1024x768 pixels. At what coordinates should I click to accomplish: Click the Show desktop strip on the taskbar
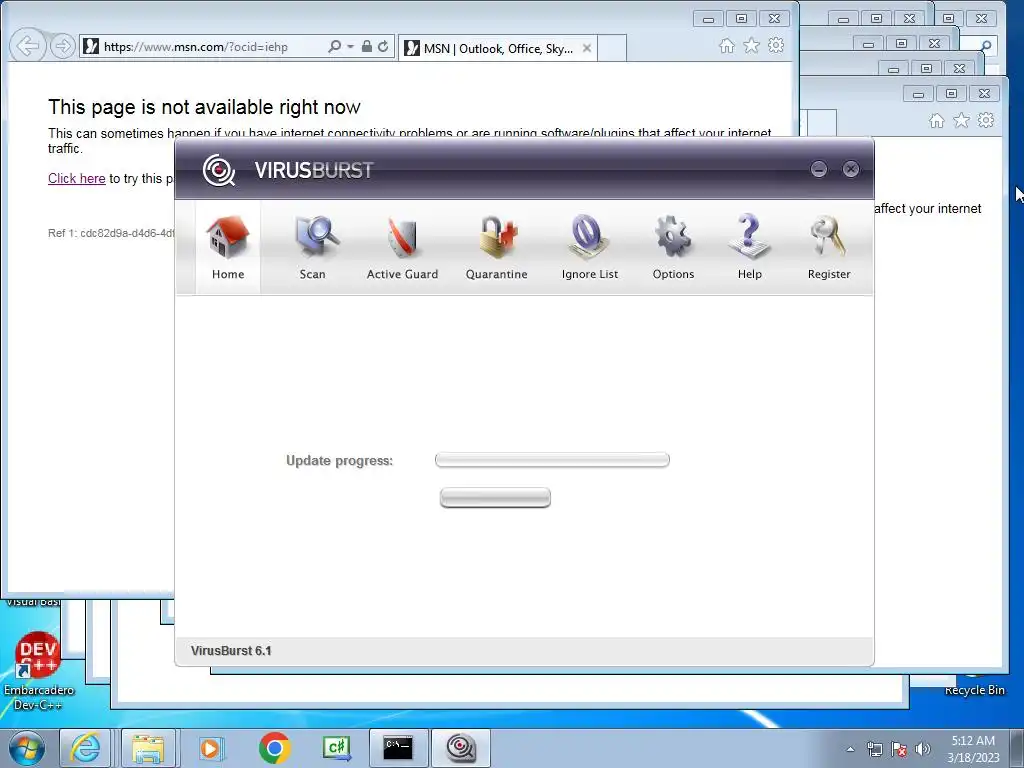pos(1017,749)
